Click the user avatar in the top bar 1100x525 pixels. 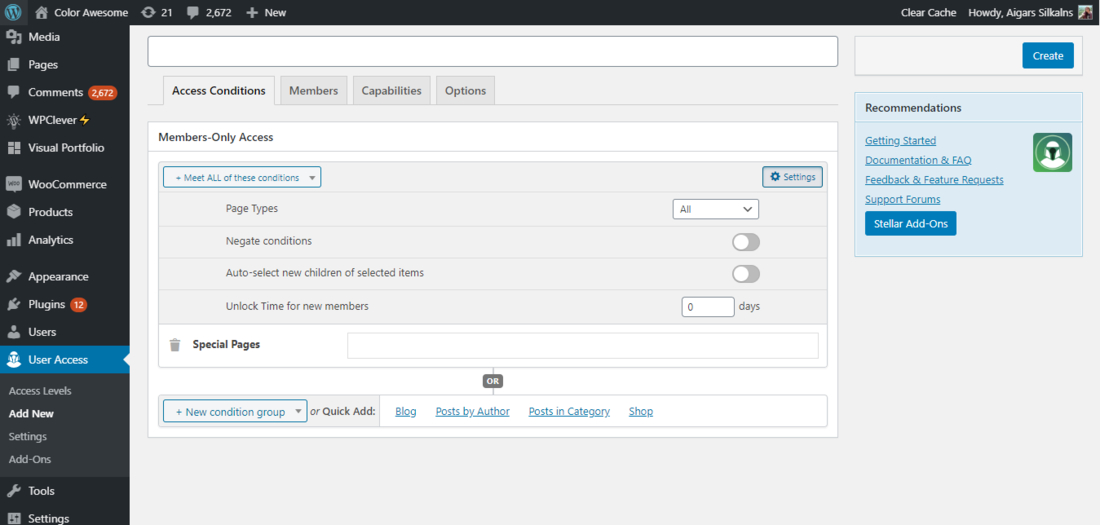point(1085,13)
